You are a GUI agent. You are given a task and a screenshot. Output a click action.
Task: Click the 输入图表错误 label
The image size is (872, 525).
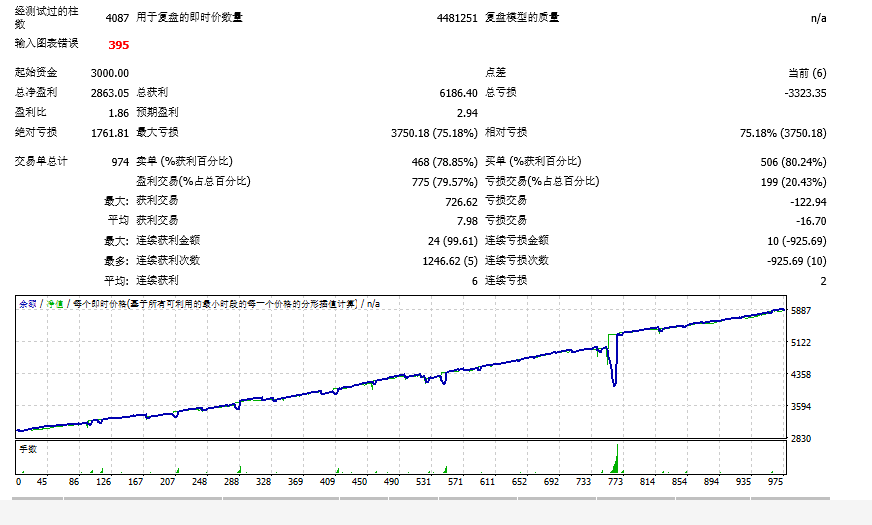point(46,43)
